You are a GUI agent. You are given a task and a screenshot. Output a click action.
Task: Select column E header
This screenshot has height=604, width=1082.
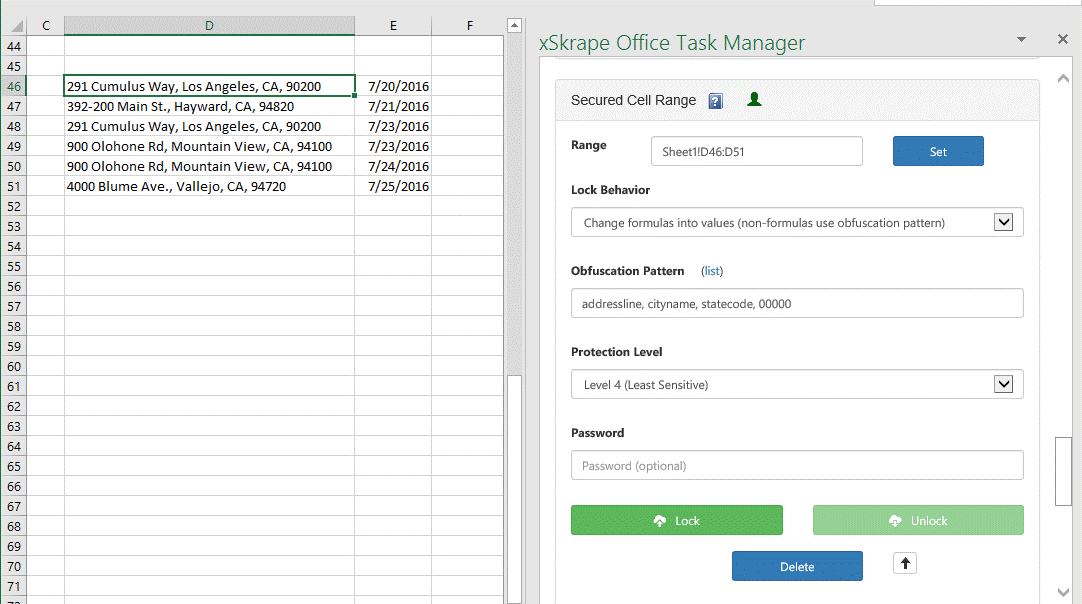[x=393, y=26]
